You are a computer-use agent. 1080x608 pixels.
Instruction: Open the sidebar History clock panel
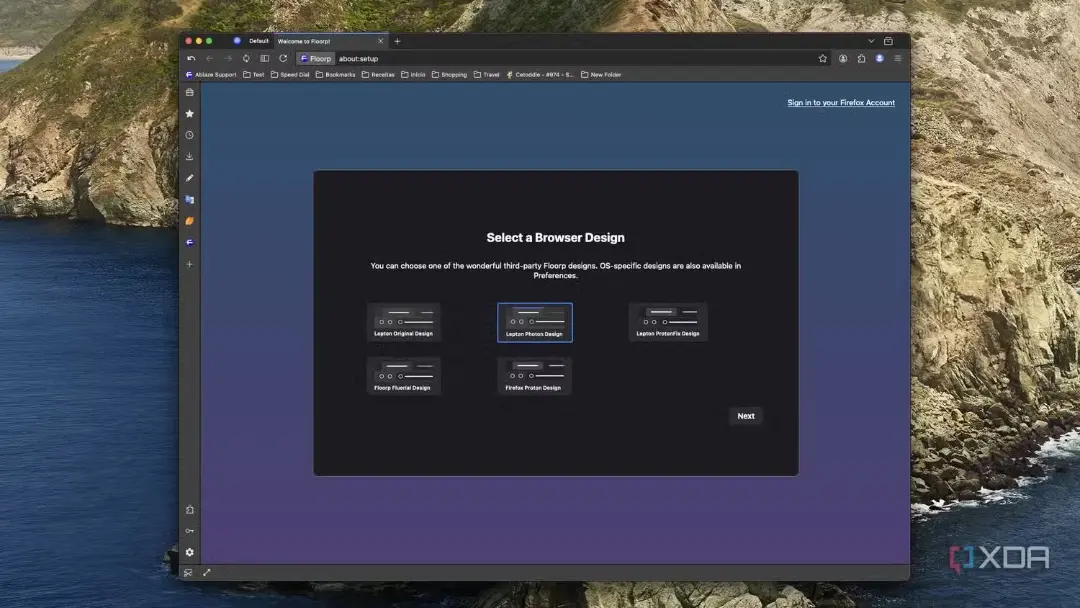189,135
